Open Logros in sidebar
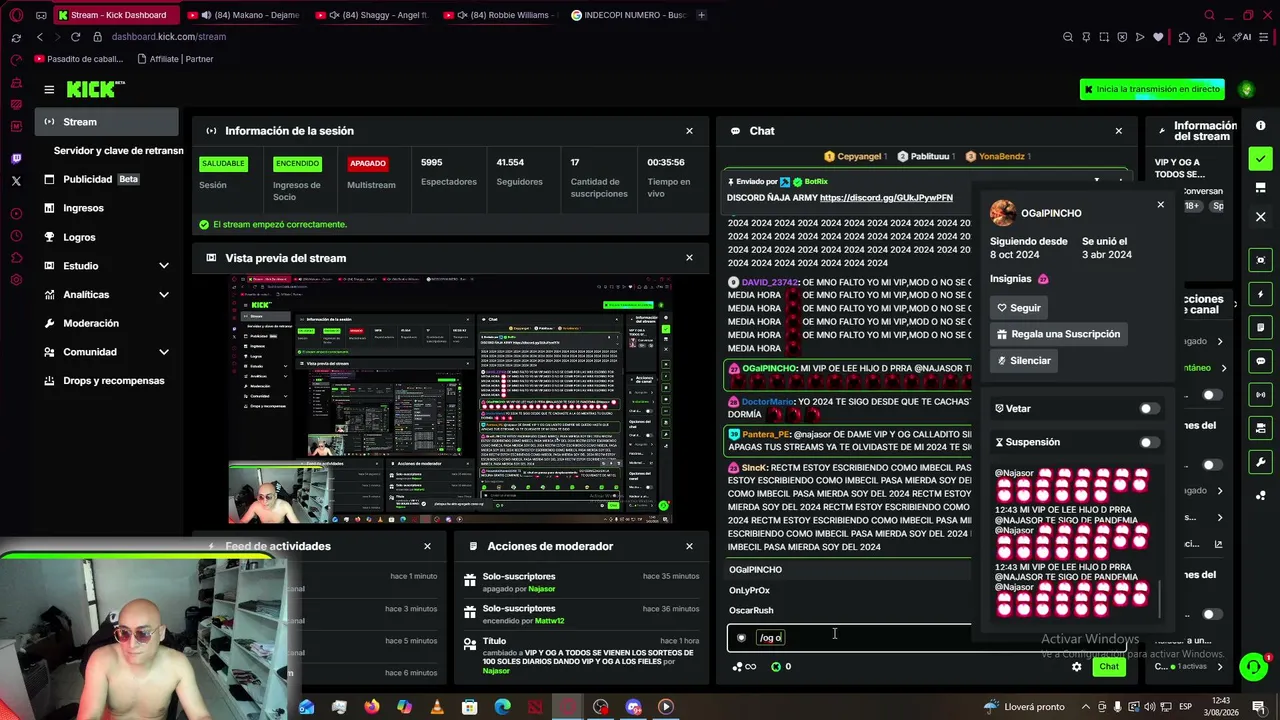This screenshot has height=720, width=1280. tap(107, 237)
